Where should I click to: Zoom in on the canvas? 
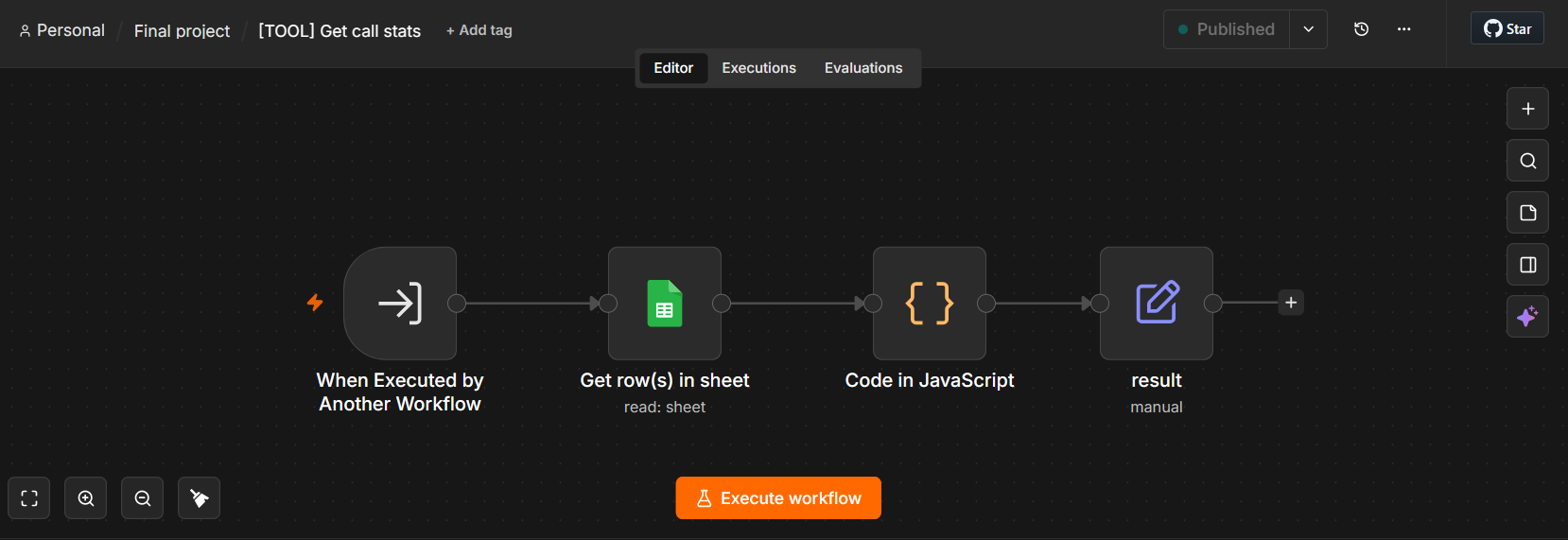[86, 498]
